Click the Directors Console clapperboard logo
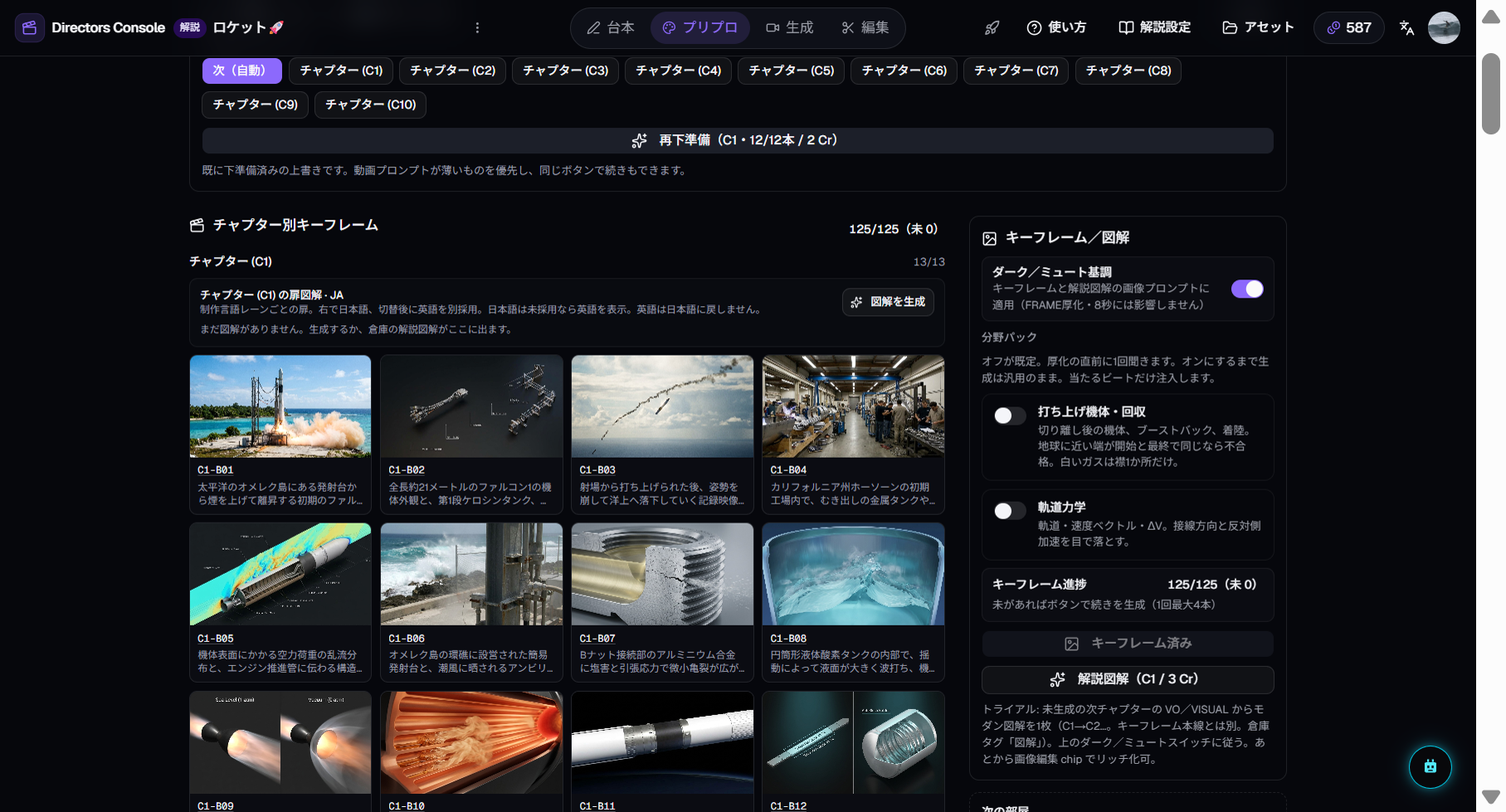This screenshot has width=1506, height=812. pos(30,27)
